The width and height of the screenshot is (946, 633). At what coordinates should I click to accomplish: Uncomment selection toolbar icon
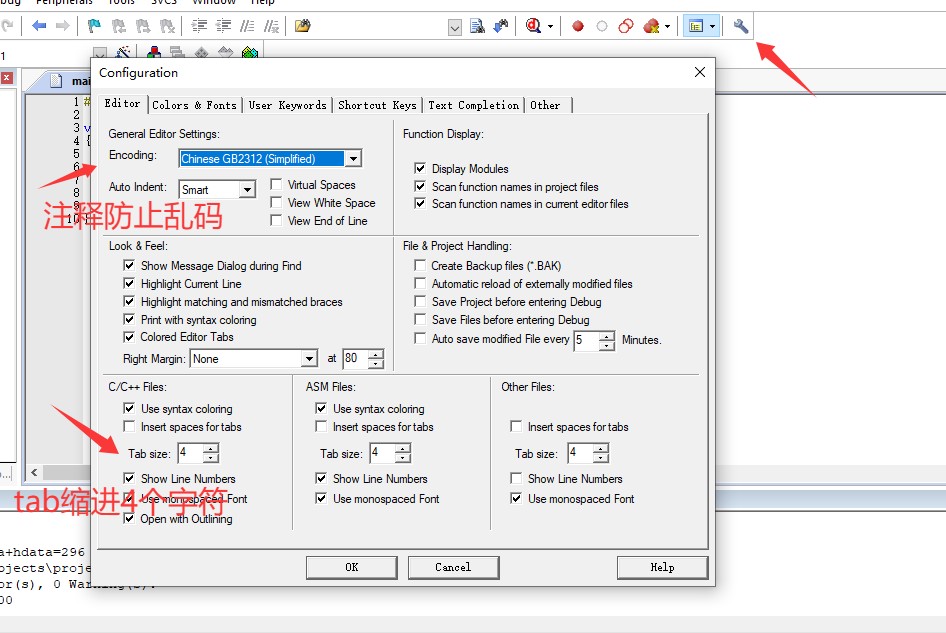click(271, 26)
